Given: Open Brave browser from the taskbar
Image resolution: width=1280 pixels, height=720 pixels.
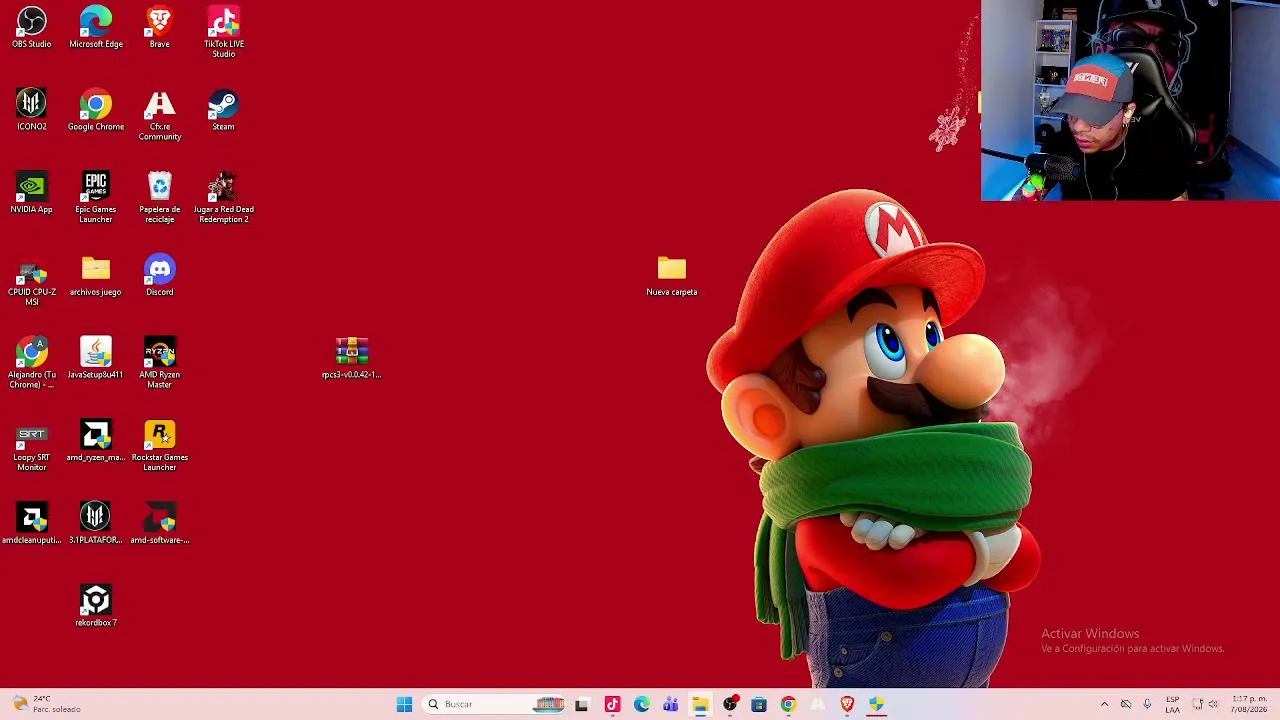Looking at the screenshot, I should (847, 704).
